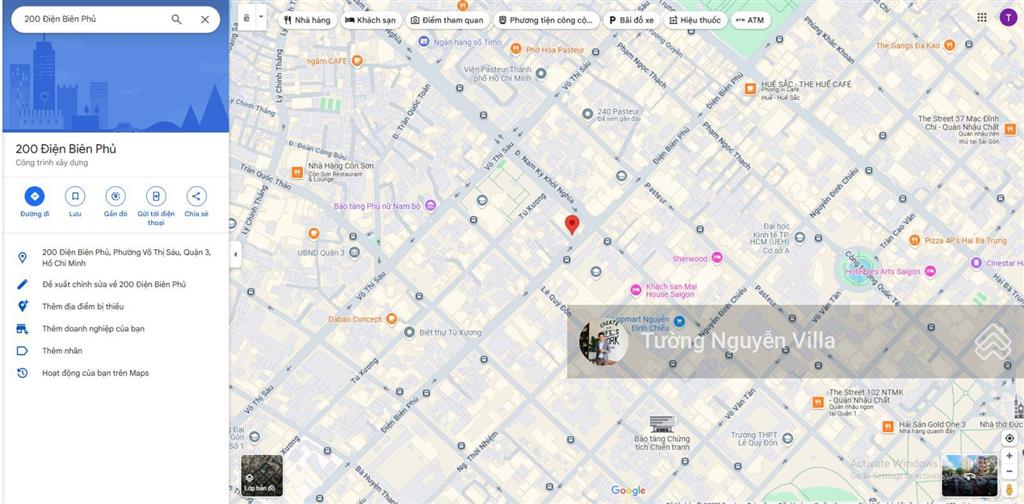1024x504 pixels.
Task: Click Phở Hòa Pasteur marker
Action: pyautogui.click(x=516, y=49)
